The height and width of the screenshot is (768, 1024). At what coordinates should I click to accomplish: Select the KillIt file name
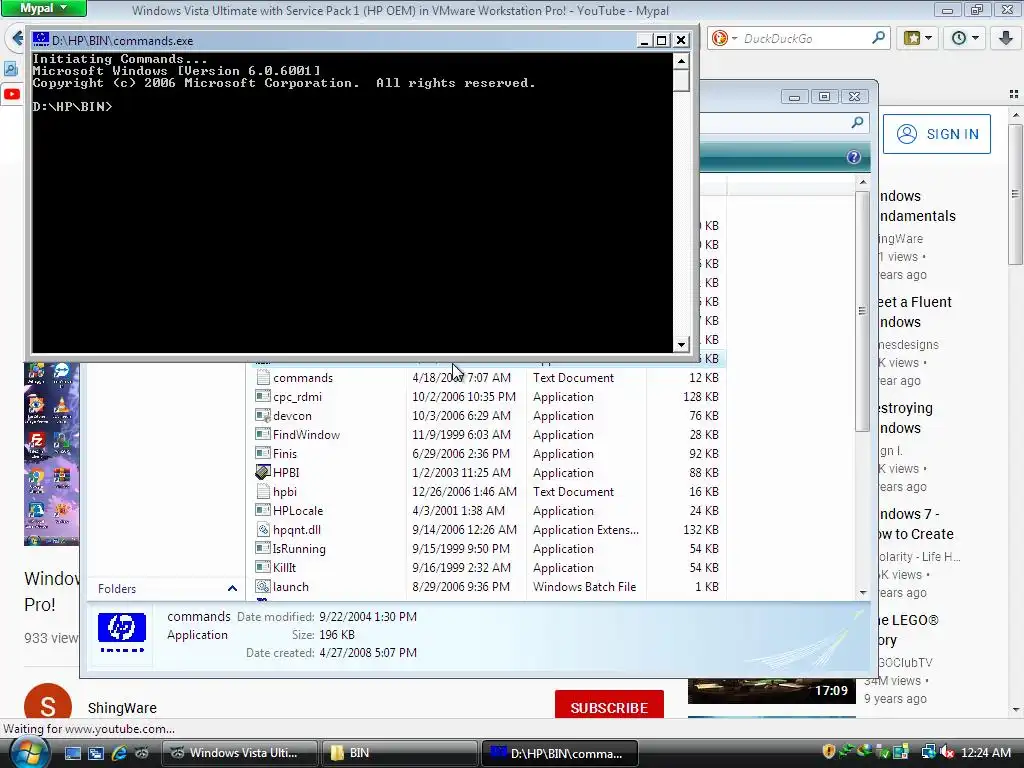[x=285, y=568]
